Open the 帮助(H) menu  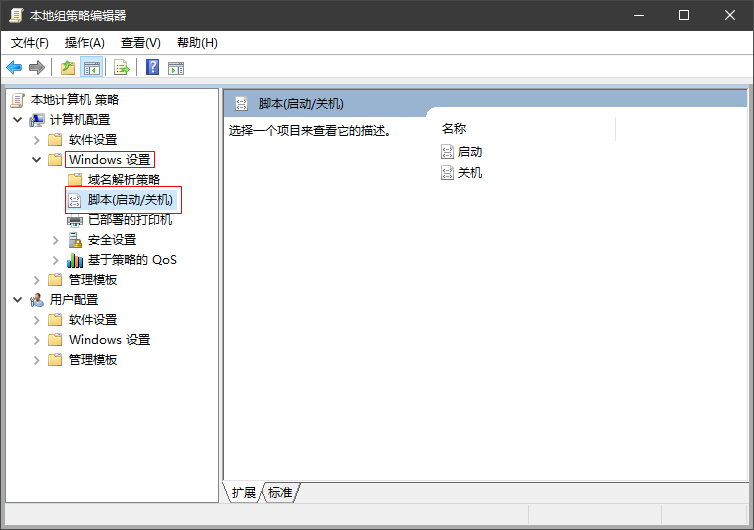[197, 43]
